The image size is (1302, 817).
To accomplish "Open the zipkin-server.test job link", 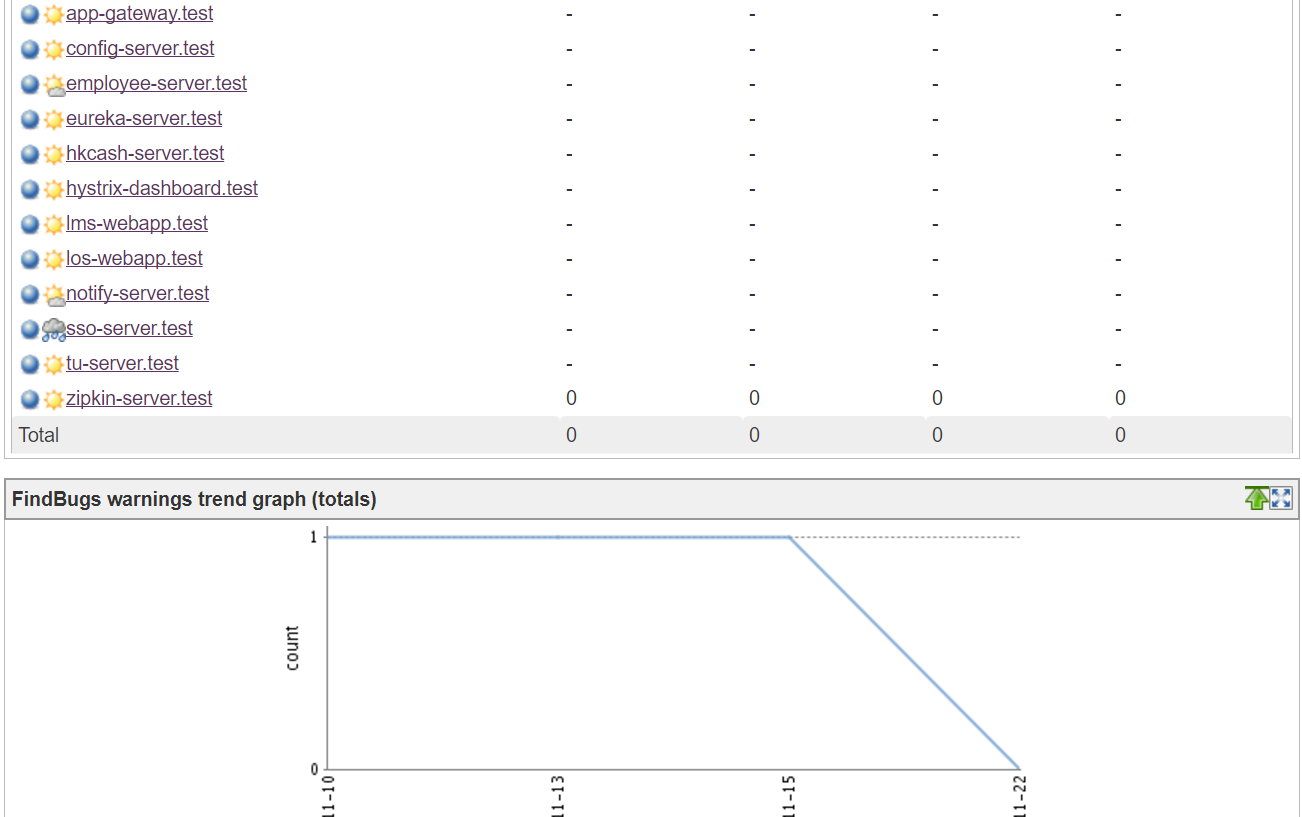I will 139,399.
